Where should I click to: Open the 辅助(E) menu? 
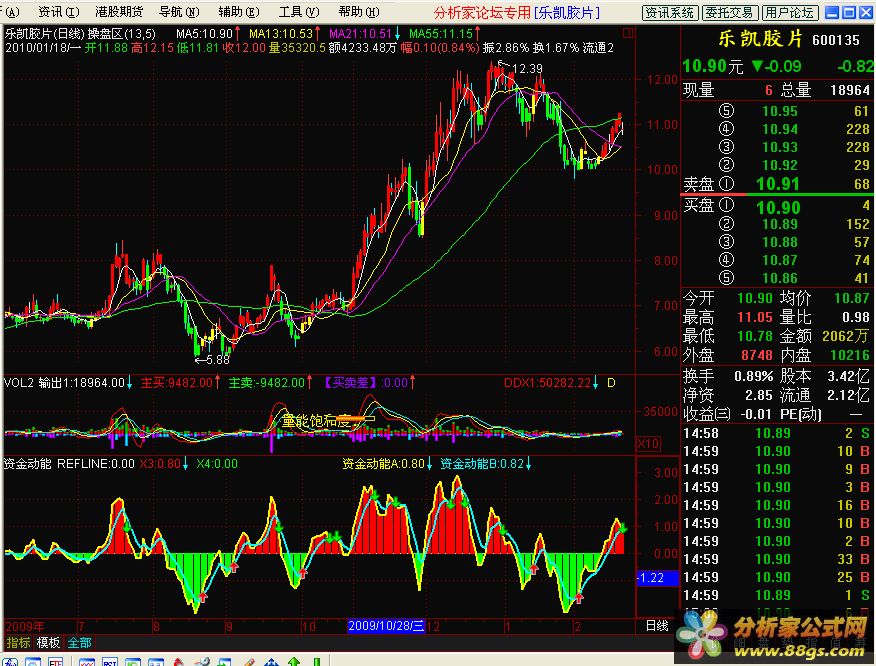tap(239, 12)
